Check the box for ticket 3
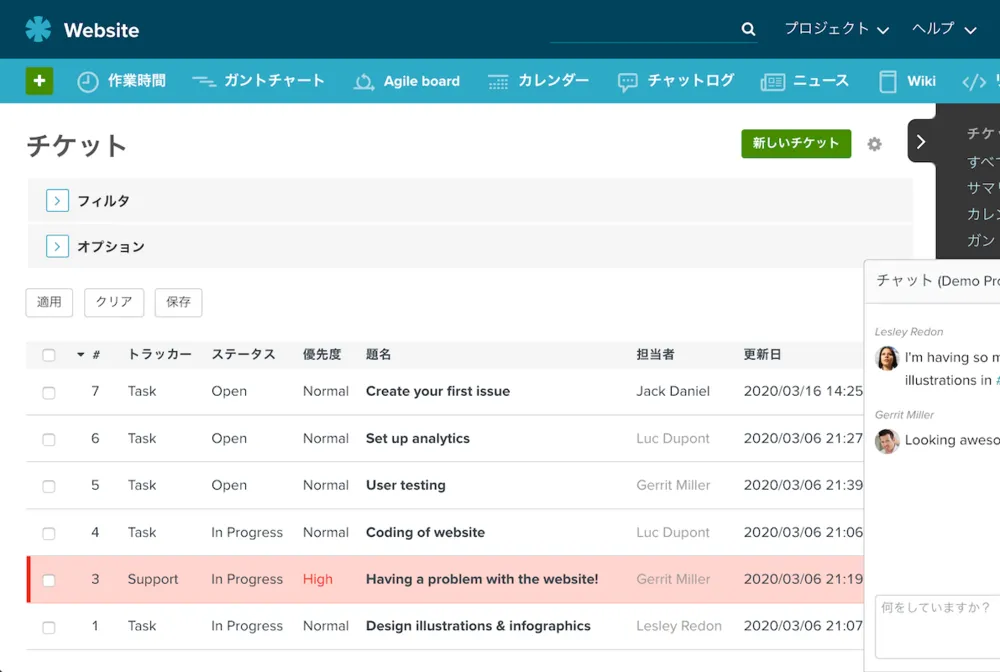This screenshot has width=1000, height=672. [x=49, y=580]
